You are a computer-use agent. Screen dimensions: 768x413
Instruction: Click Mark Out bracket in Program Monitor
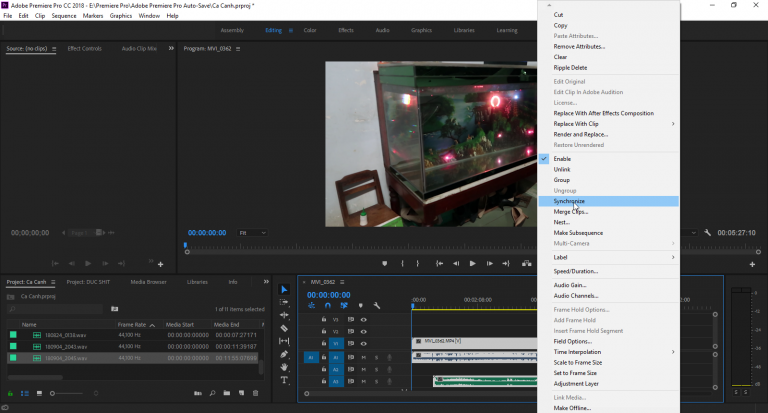(417, 264)
